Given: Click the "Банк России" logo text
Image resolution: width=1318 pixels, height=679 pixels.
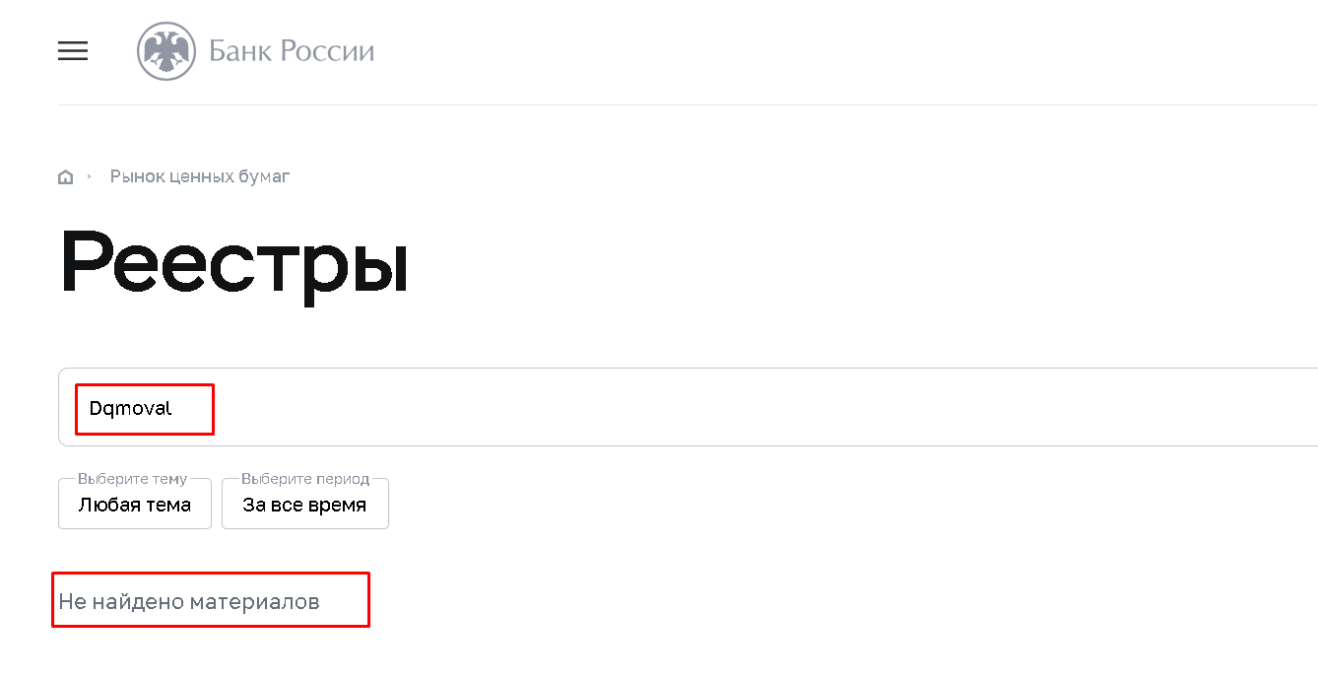Looking at the screenshot, I should coord(291,51).
